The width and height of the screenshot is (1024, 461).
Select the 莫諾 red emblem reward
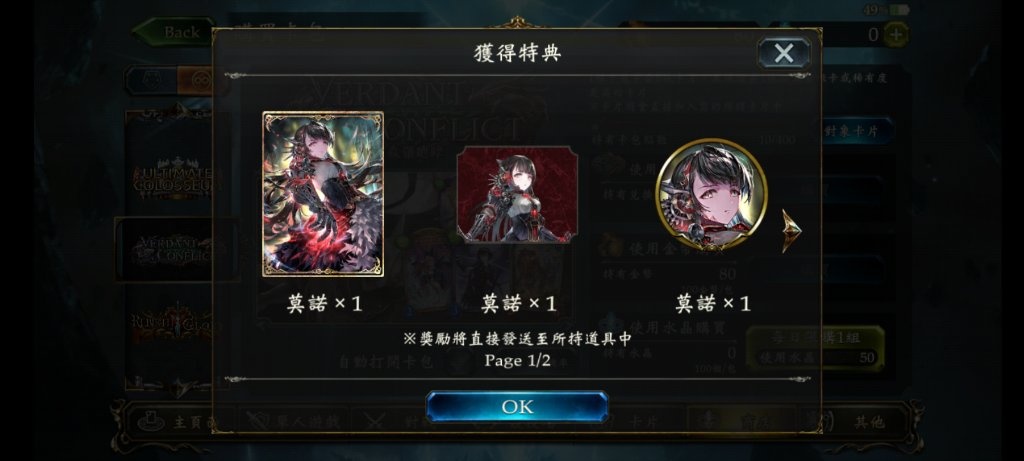tap(517, 194)
